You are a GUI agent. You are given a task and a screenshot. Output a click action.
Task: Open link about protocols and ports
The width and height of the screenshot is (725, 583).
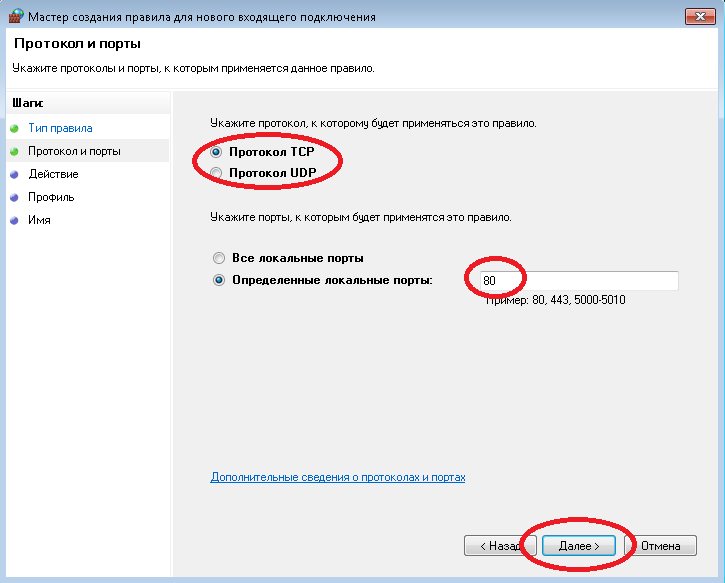(x=338, y=477)
